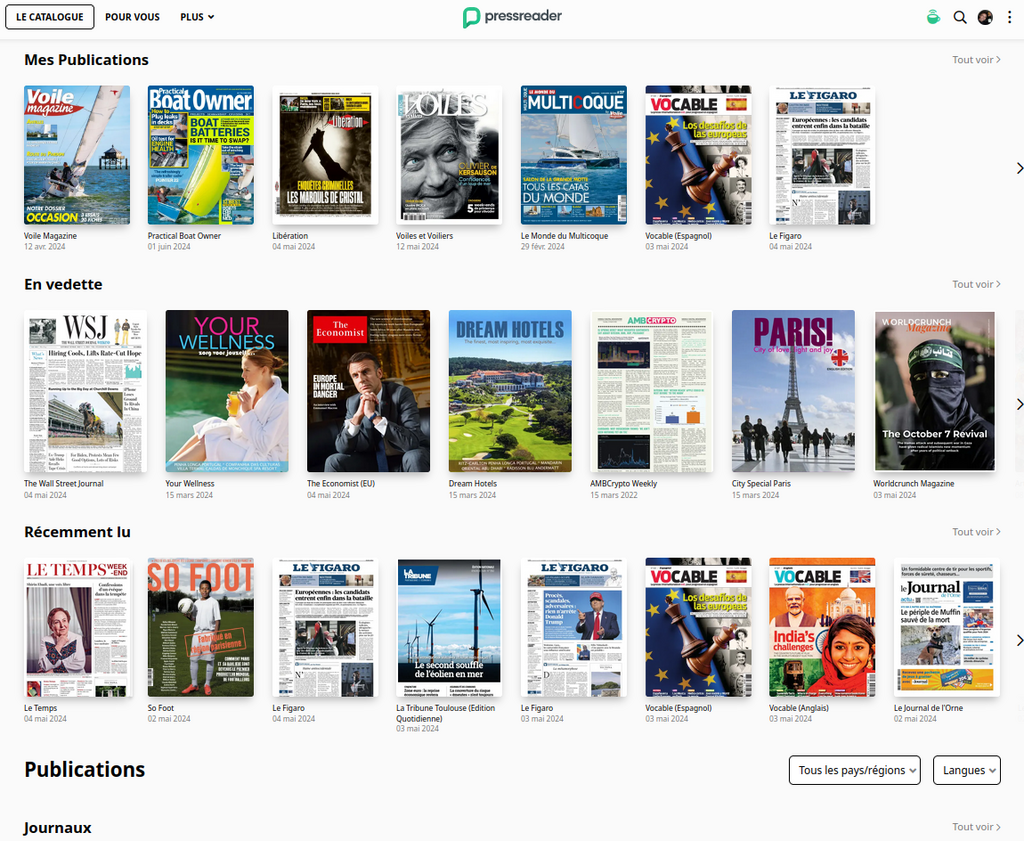
Task: Show next items in Récemment lu carousel
Action: click(1019, 640)
